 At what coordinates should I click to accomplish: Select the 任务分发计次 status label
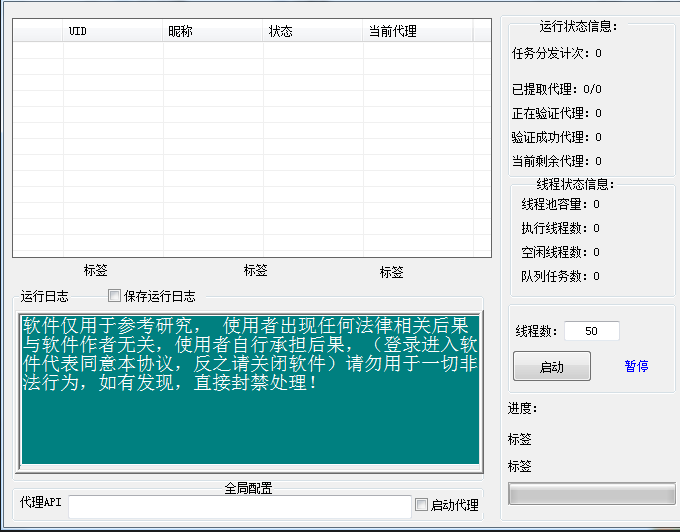point(556,53)
